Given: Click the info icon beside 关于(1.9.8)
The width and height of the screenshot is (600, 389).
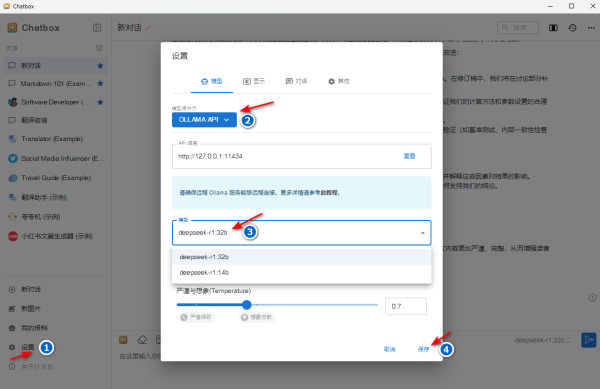Looking at the screenshot, I should click(x=12, y=367).
